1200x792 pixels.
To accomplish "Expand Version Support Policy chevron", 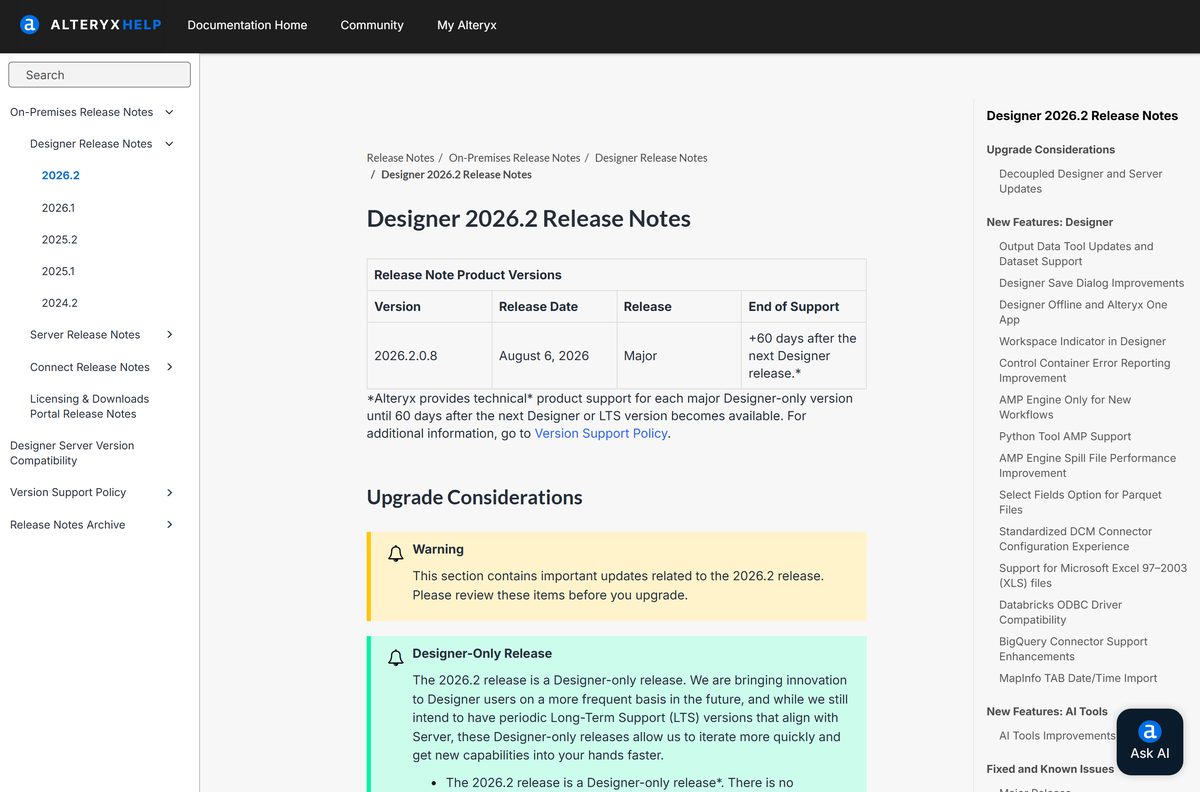I will click(169, 492).
